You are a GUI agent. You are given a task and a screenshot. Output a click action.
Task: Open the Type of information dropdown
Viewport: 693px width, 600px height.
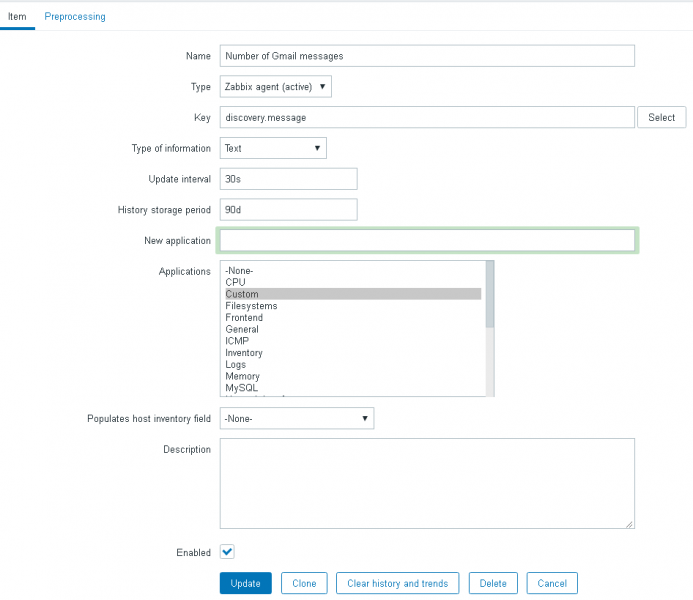(273, 148)
